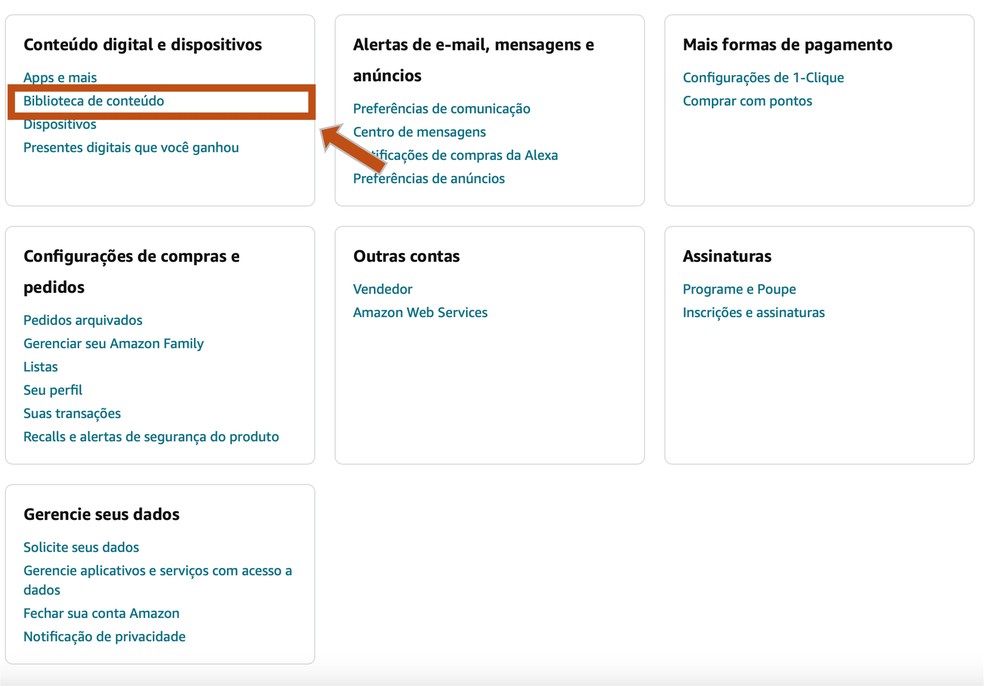Click Solicite seus dados

[81, 547]
